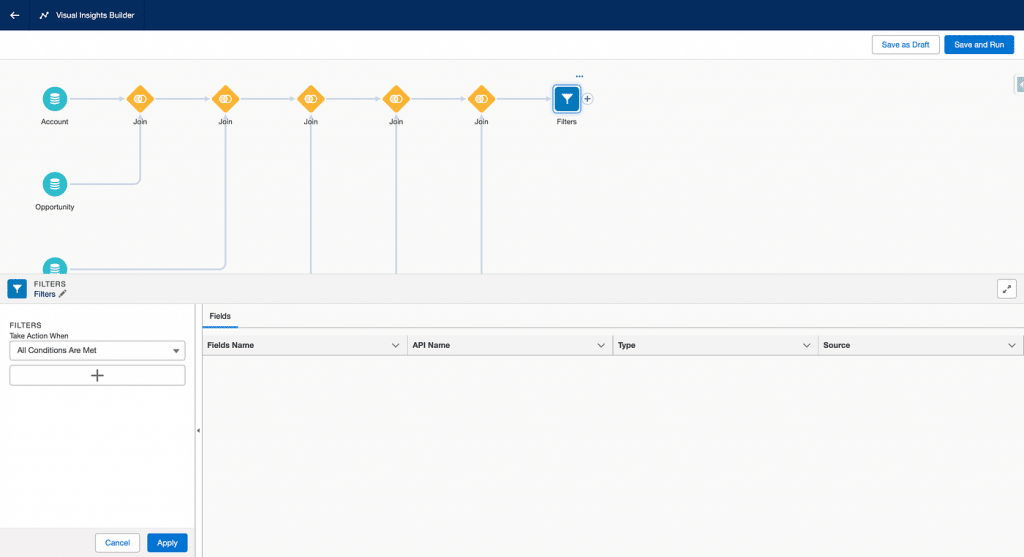The height and width of the screenshot is (557, 1024).
Task: Add a node after Filters with plus
Action: 588,99
